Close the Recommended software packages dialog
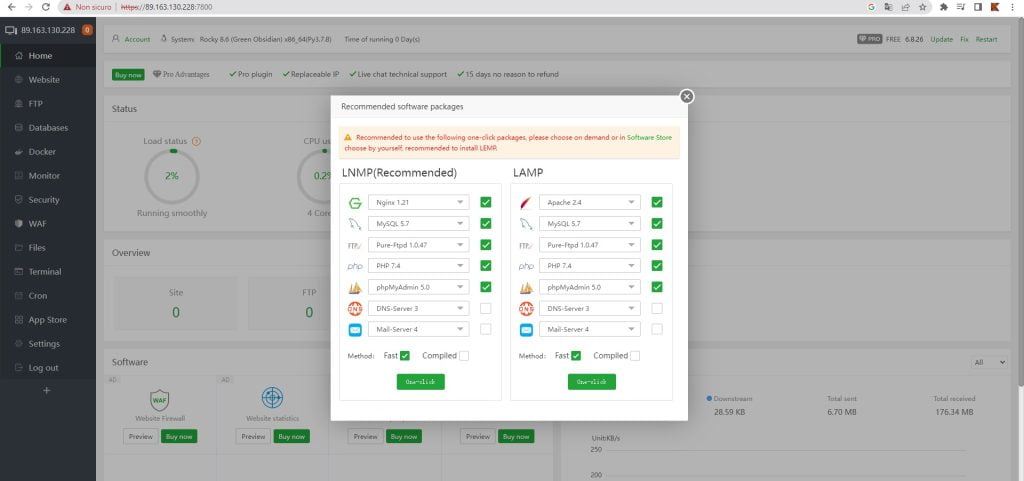Viewport: 1024px width, 481px height. coord(686,96)
